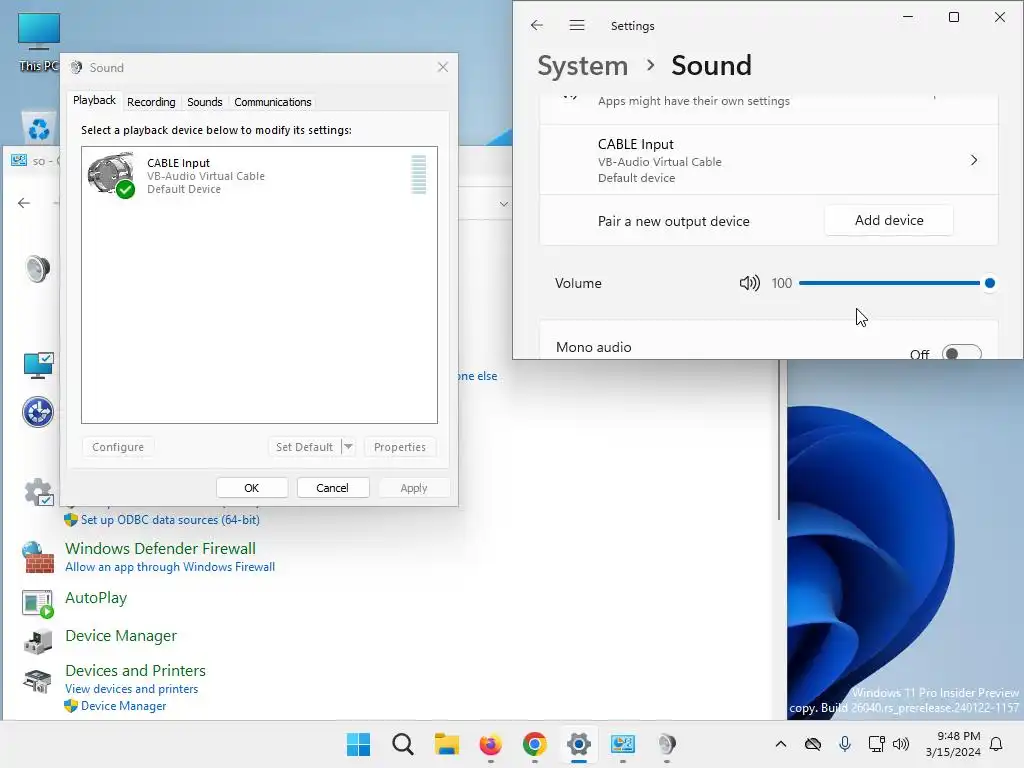Open Windows Defender Firewall link

161,549
